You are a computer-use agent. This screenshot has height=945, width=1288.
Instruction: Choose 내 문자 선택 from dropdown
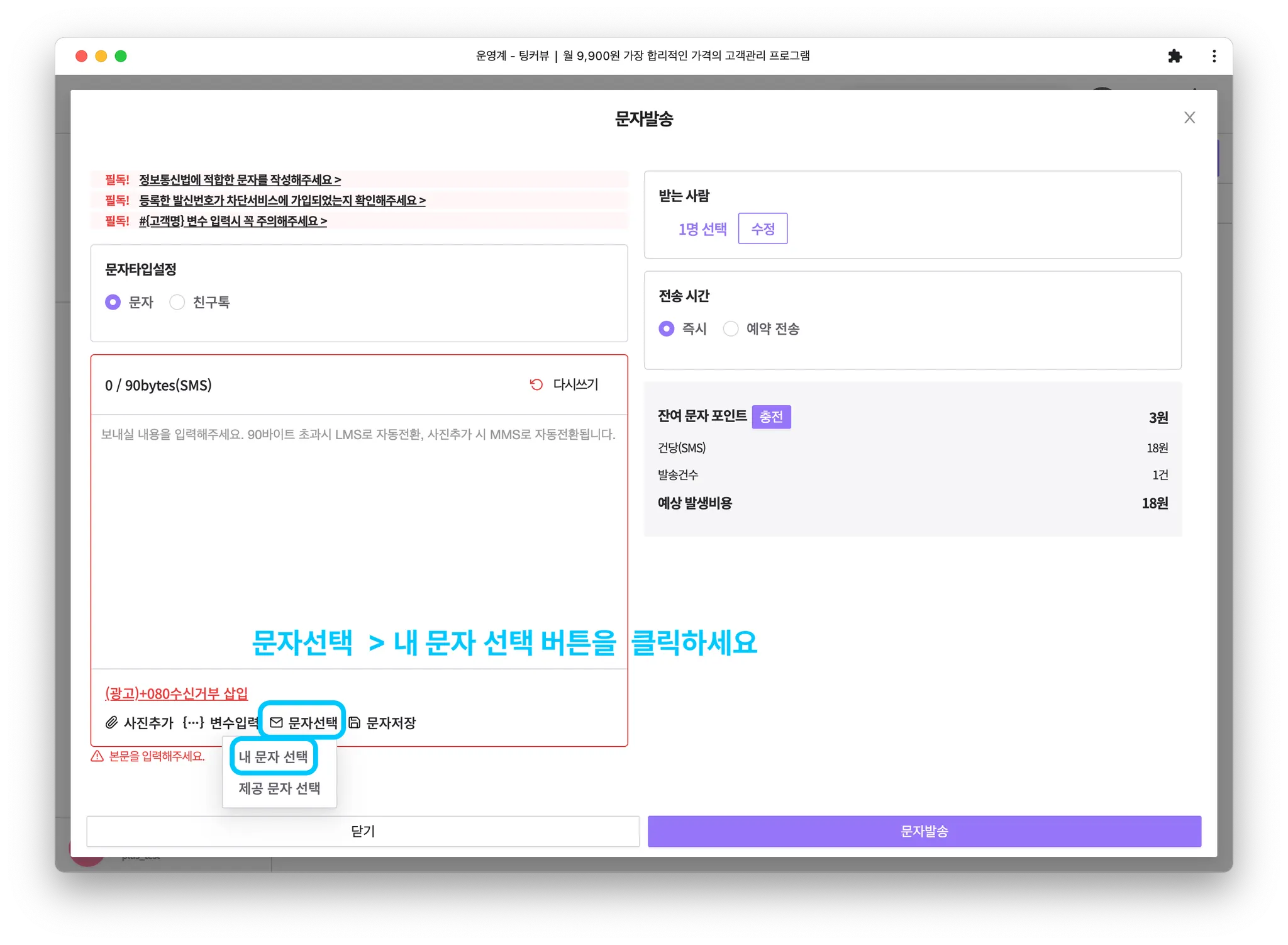click(x=274, y=756)
